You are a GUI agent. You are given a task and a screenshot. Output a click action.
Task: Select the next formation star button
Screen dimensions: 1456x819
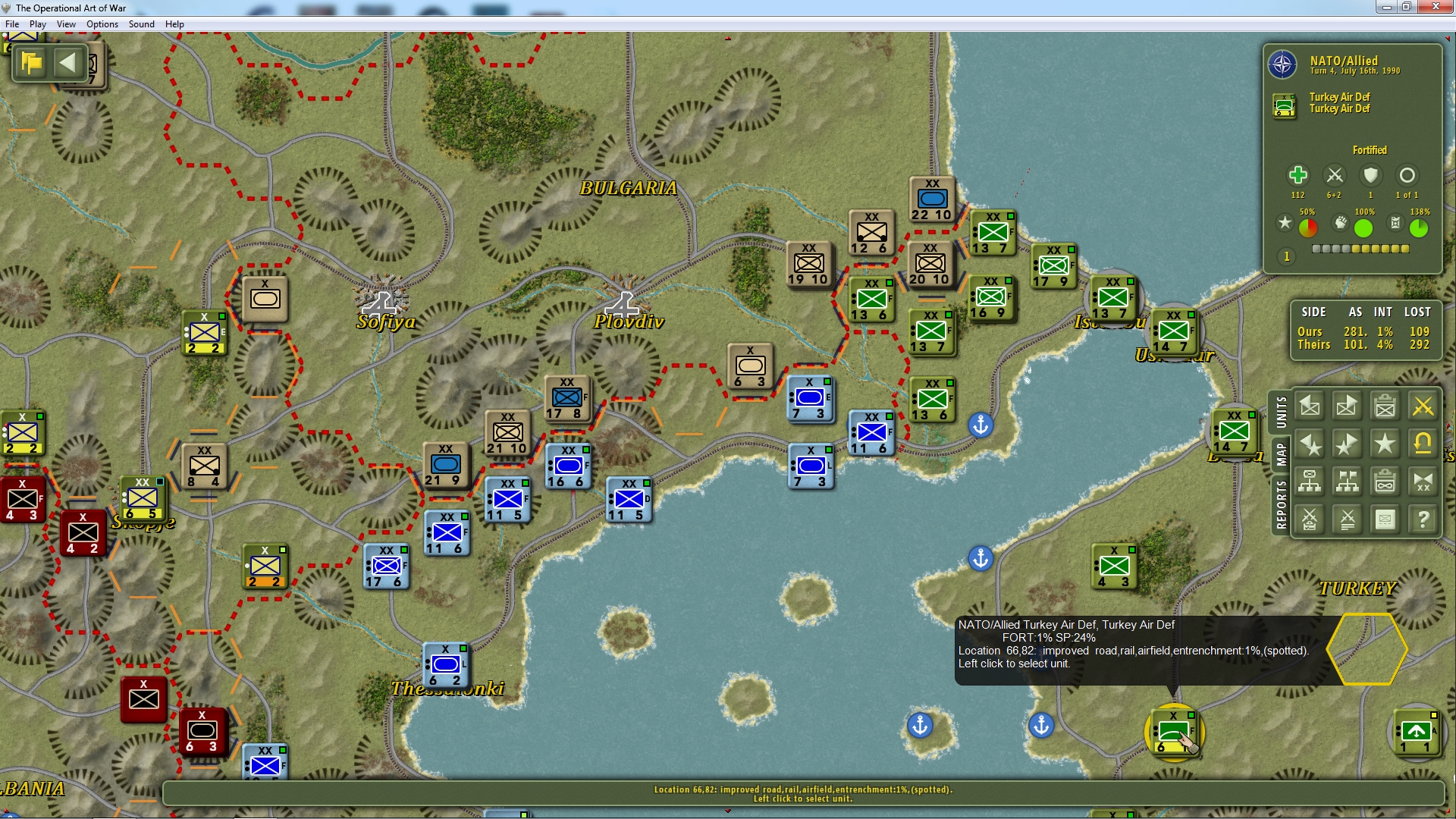click(1347, 444)
